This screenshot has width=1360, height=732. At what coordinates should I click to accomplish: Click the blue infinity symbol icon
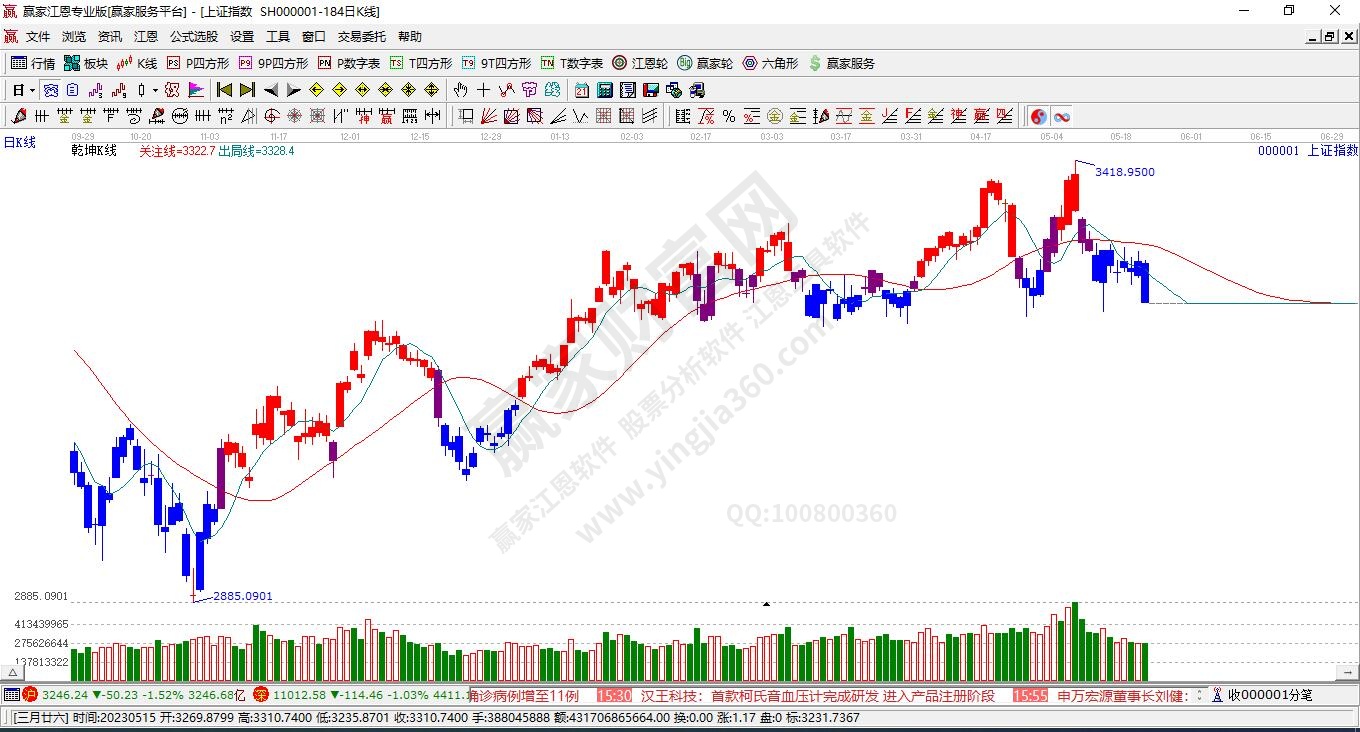click(1061, 117)
